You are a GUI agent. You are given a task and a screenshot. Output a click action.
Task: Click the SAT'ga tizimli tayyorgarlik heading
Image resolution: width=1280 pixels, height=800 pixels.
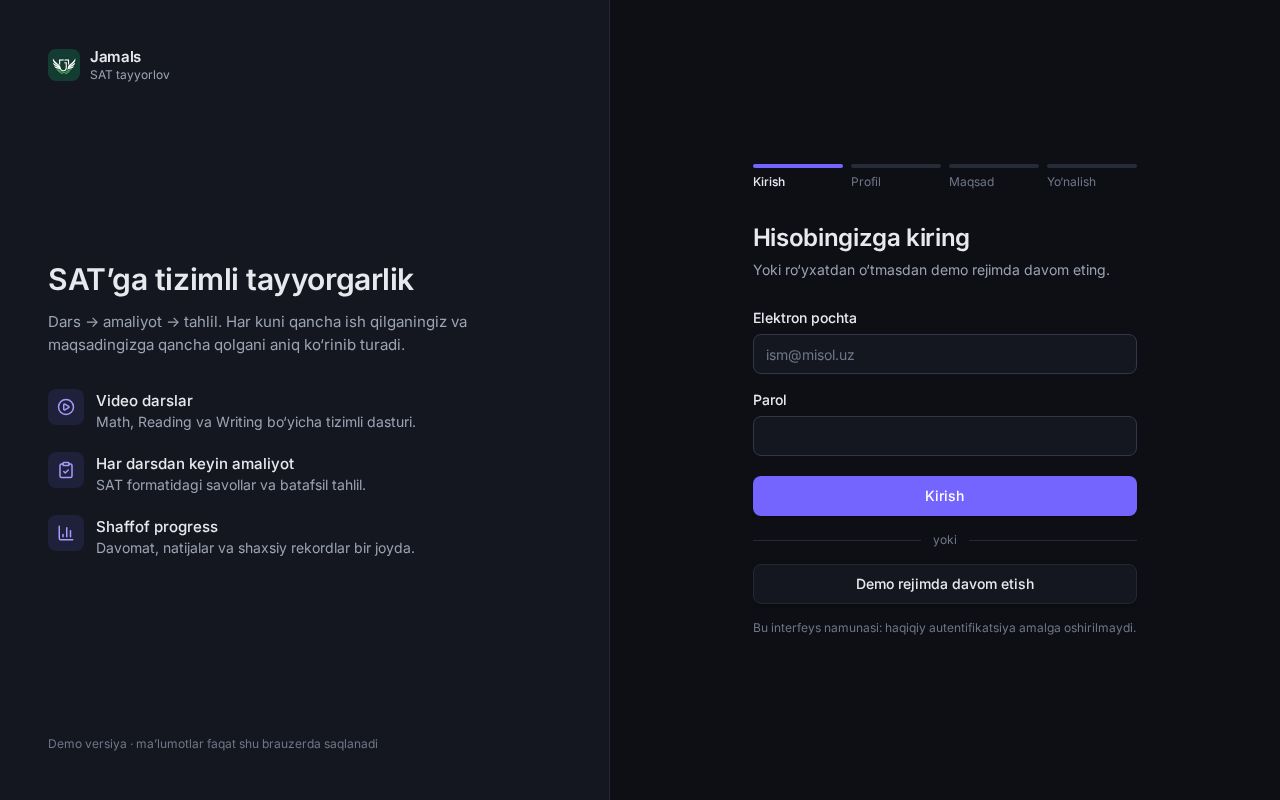(x=231, y=280)
